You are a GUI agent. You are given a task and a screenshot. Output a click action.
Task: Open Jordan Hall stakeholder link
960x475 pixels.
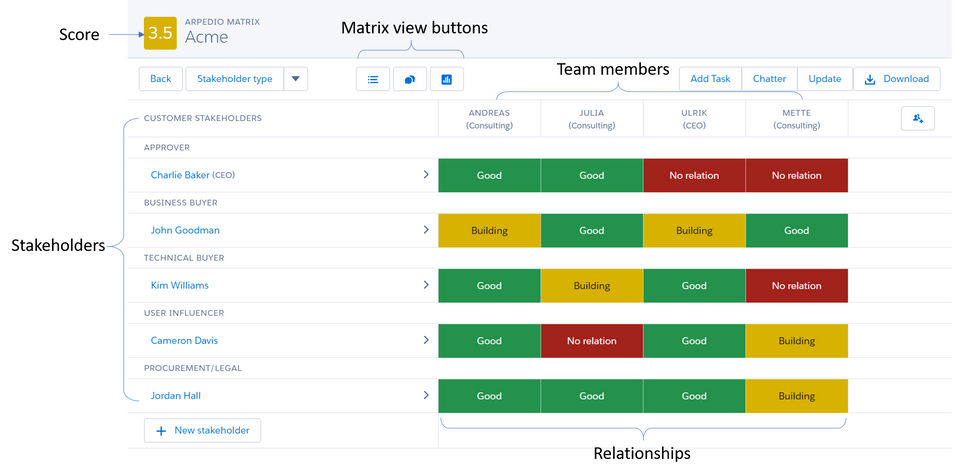click(176, 395)
